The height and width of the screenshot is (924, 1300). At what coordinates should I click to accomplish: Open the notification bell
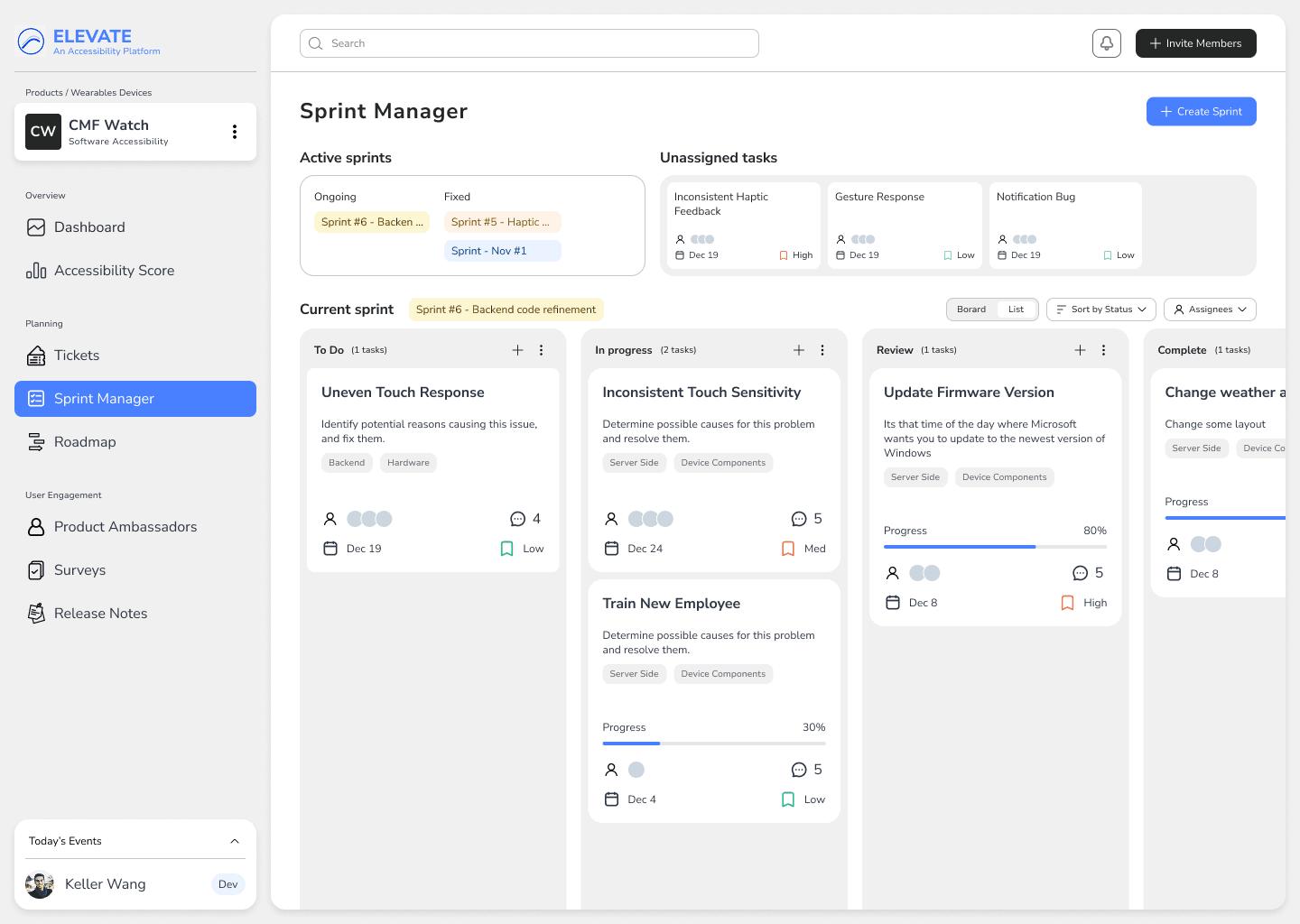pyautogui.click(x=1106, y=42)
